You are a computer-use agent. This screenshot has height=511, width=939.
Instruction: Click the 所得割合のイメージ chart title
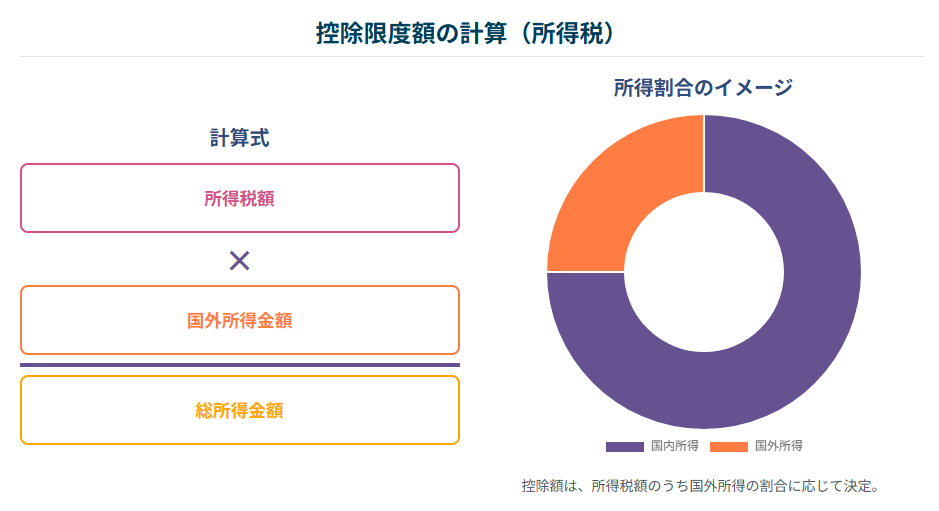[x=703, y=87]
